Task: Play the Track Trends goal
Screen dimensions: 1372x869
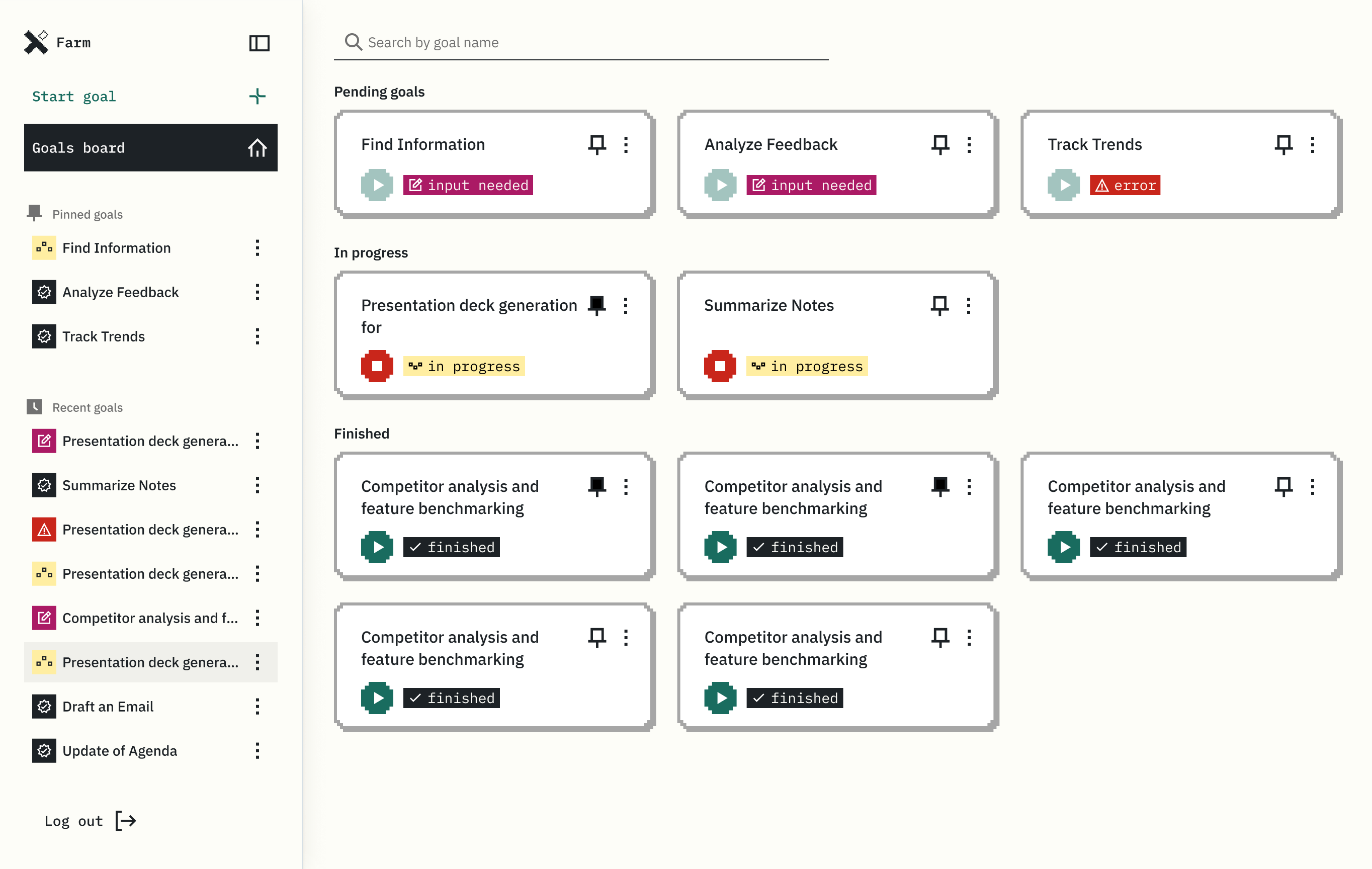Action: pos(1063,185)
